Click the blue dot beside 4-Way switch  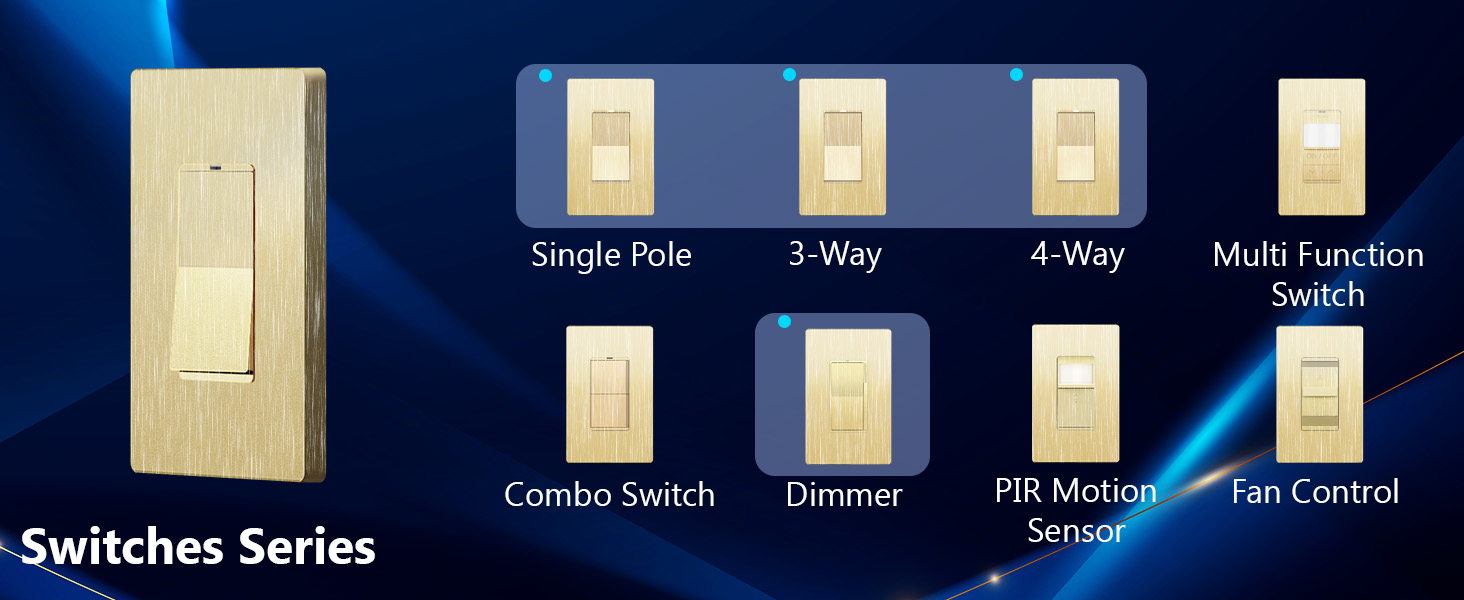click(1016, 74)
